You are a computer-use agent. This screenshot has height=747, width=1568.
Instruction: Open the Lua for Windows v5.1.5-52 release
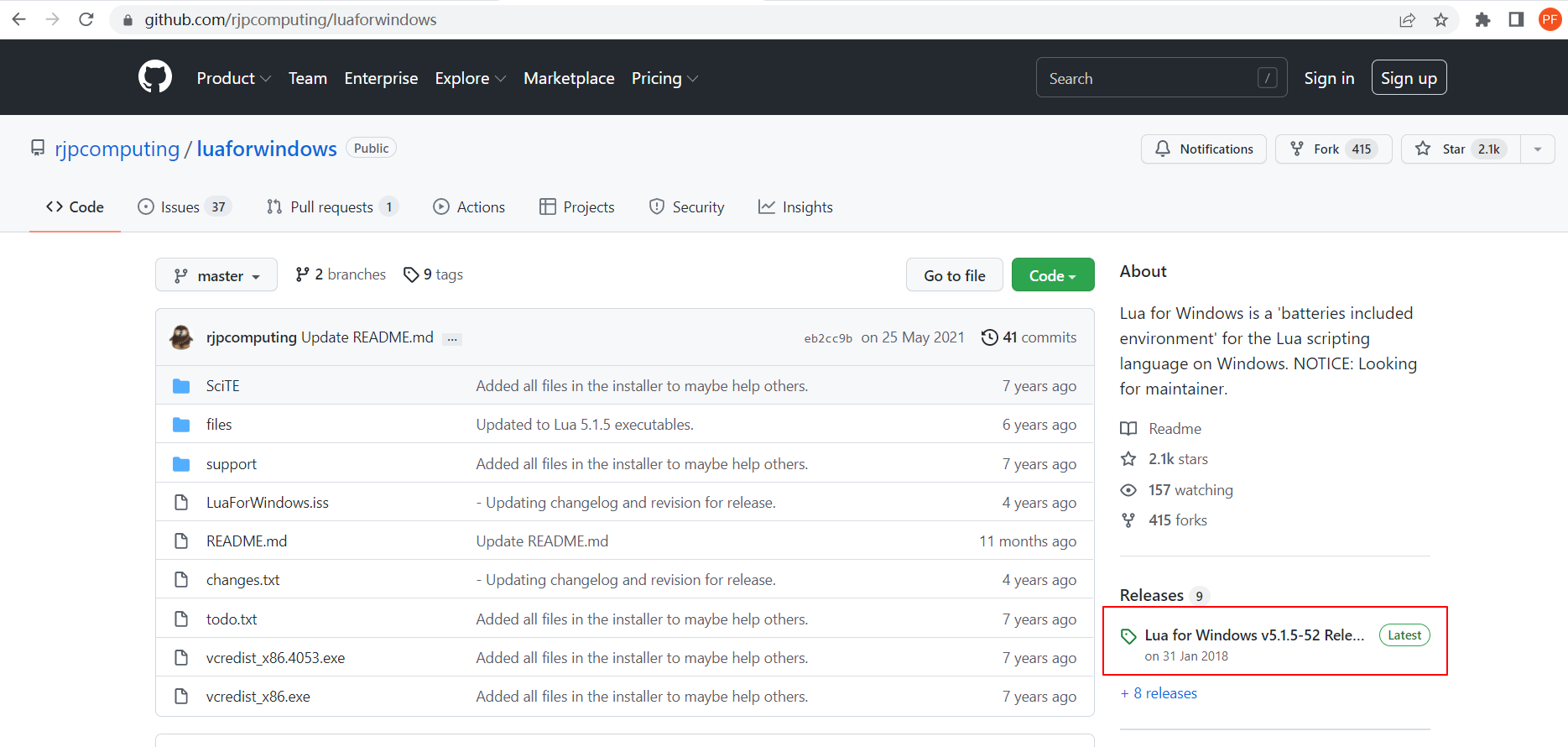pyautogui.click(x=1253, y=635)
